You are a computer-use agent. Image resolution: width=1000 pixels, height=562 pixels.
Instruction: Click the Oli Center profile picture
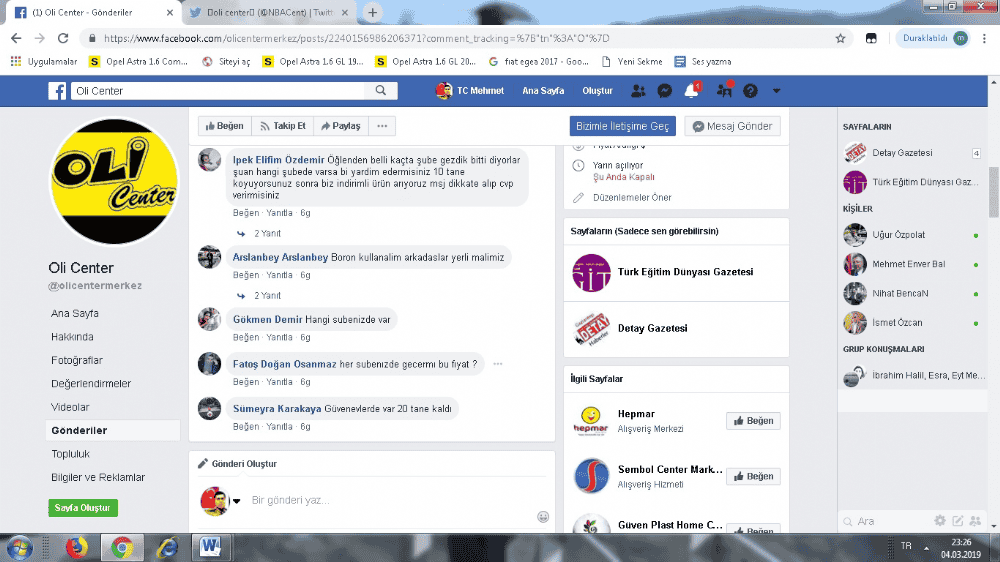114,182
